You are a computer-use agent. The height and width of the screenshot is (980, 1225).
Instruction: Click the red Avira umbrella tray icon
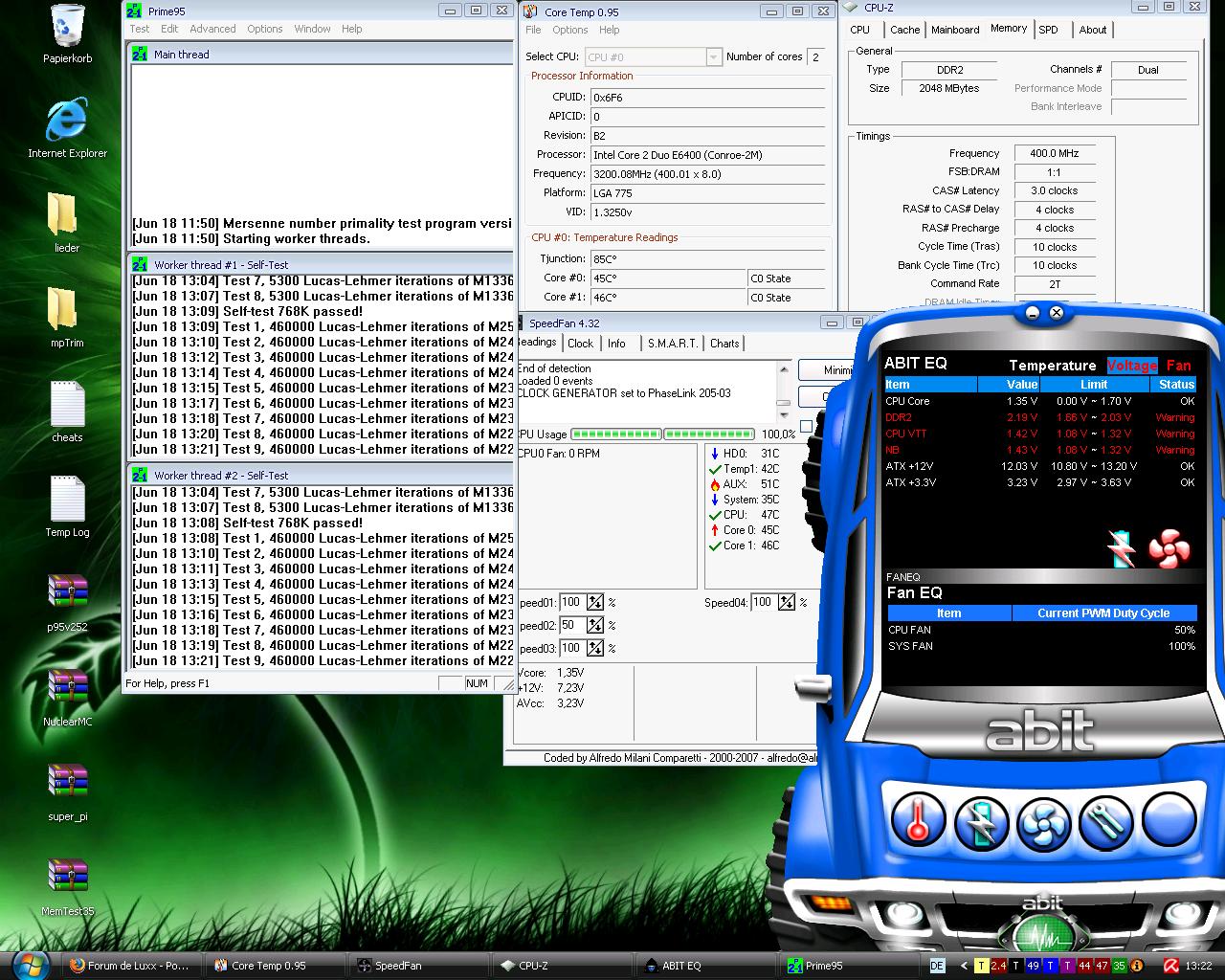(x=1169, y=966)
